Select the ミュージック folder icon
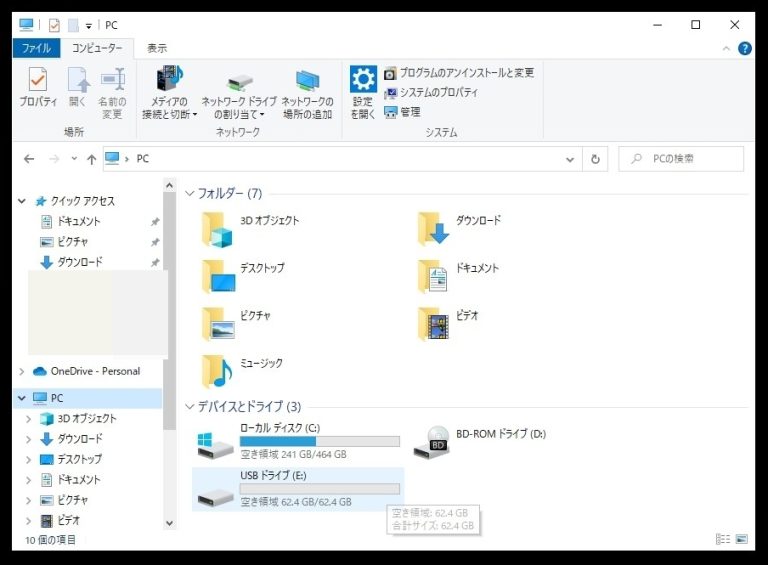Image resolution: width=768 pixels, height=565 pixels. click(x=217, y=371)
